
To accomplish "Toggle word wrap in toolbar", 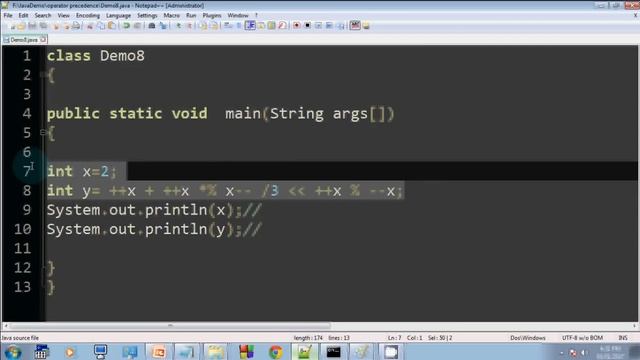I will tap(228, 26).
